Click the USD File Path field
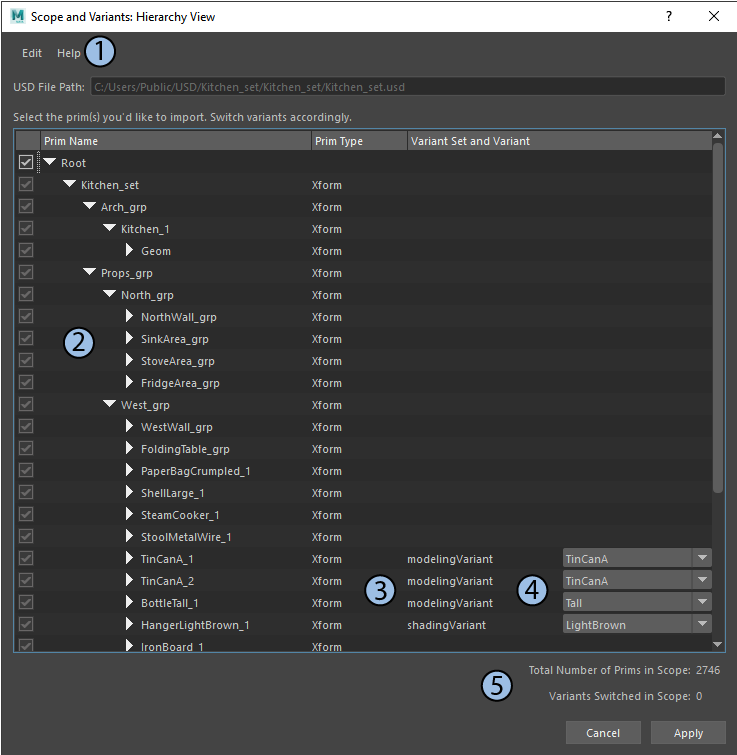 click(x=408, y=87)
